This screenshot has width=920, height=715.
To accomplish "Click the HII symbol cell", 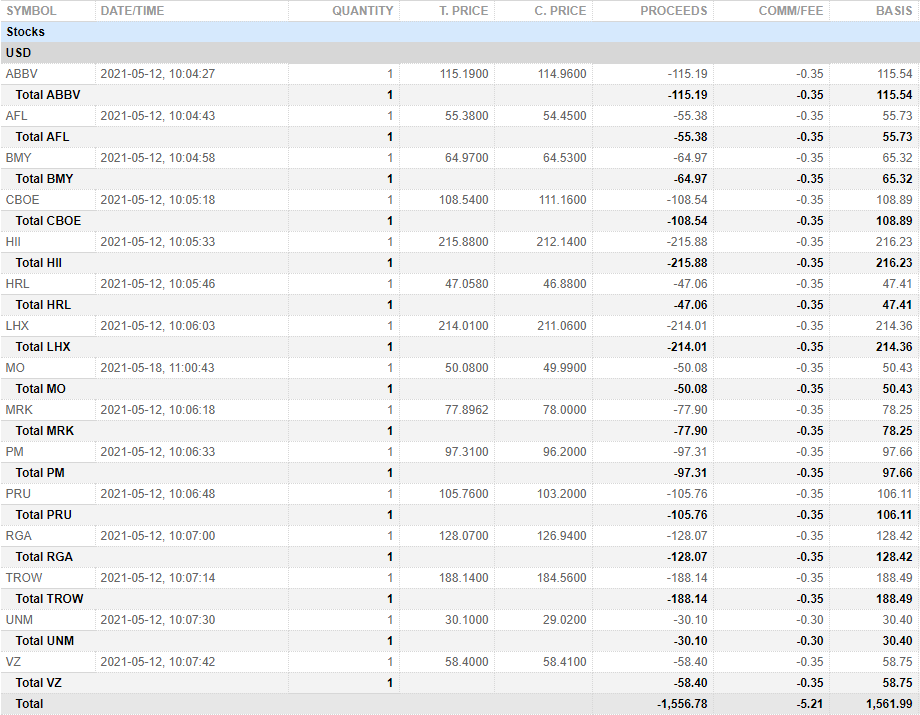I will coord(13,242).
